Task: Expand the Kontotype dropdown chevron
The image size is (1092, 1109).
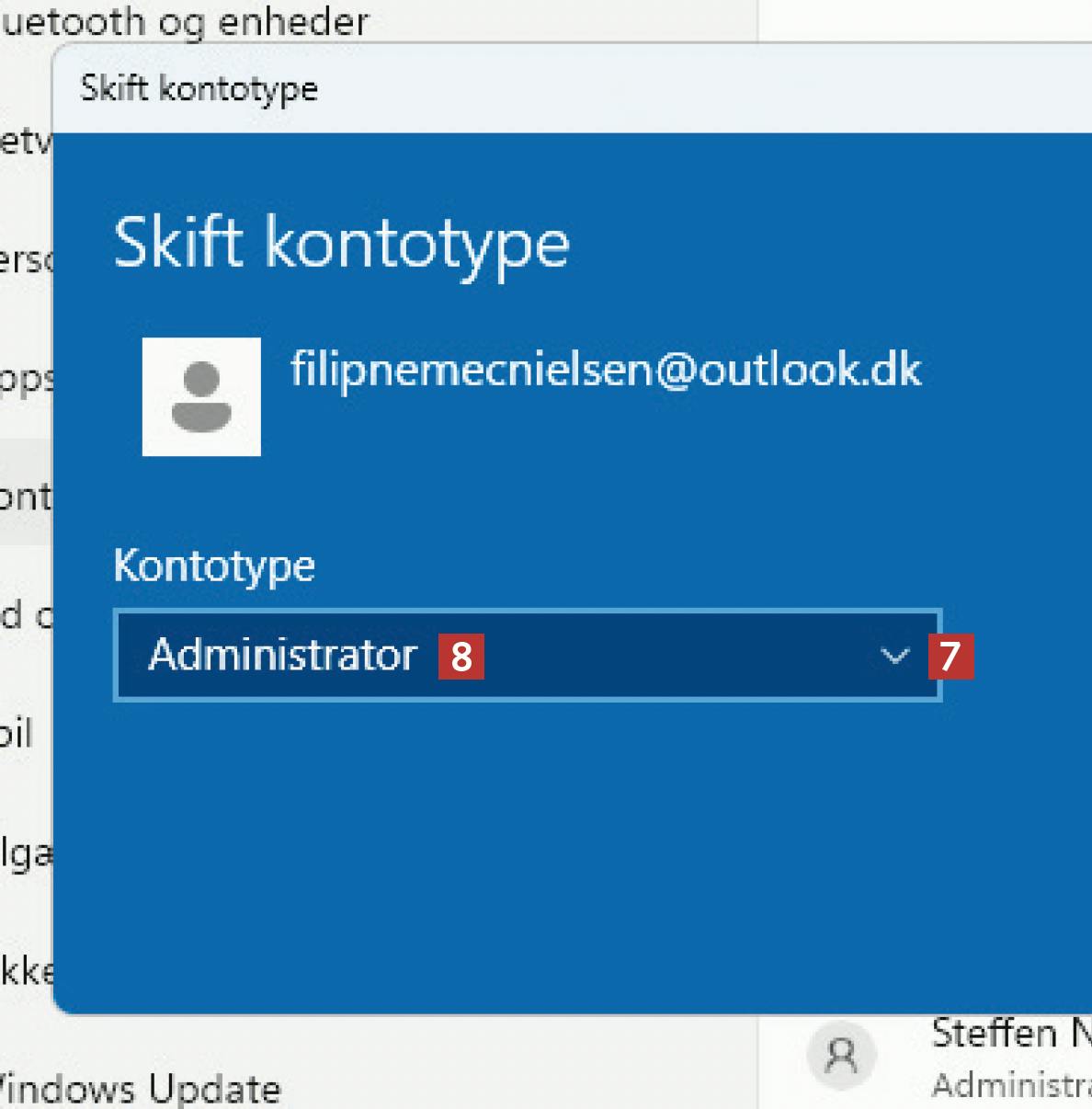Action: [893, 656]
